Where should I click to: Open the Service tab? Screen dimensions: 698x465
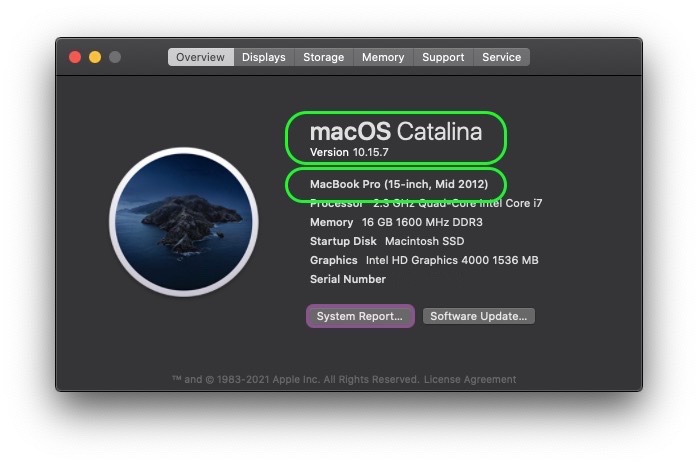click(501, 57)
